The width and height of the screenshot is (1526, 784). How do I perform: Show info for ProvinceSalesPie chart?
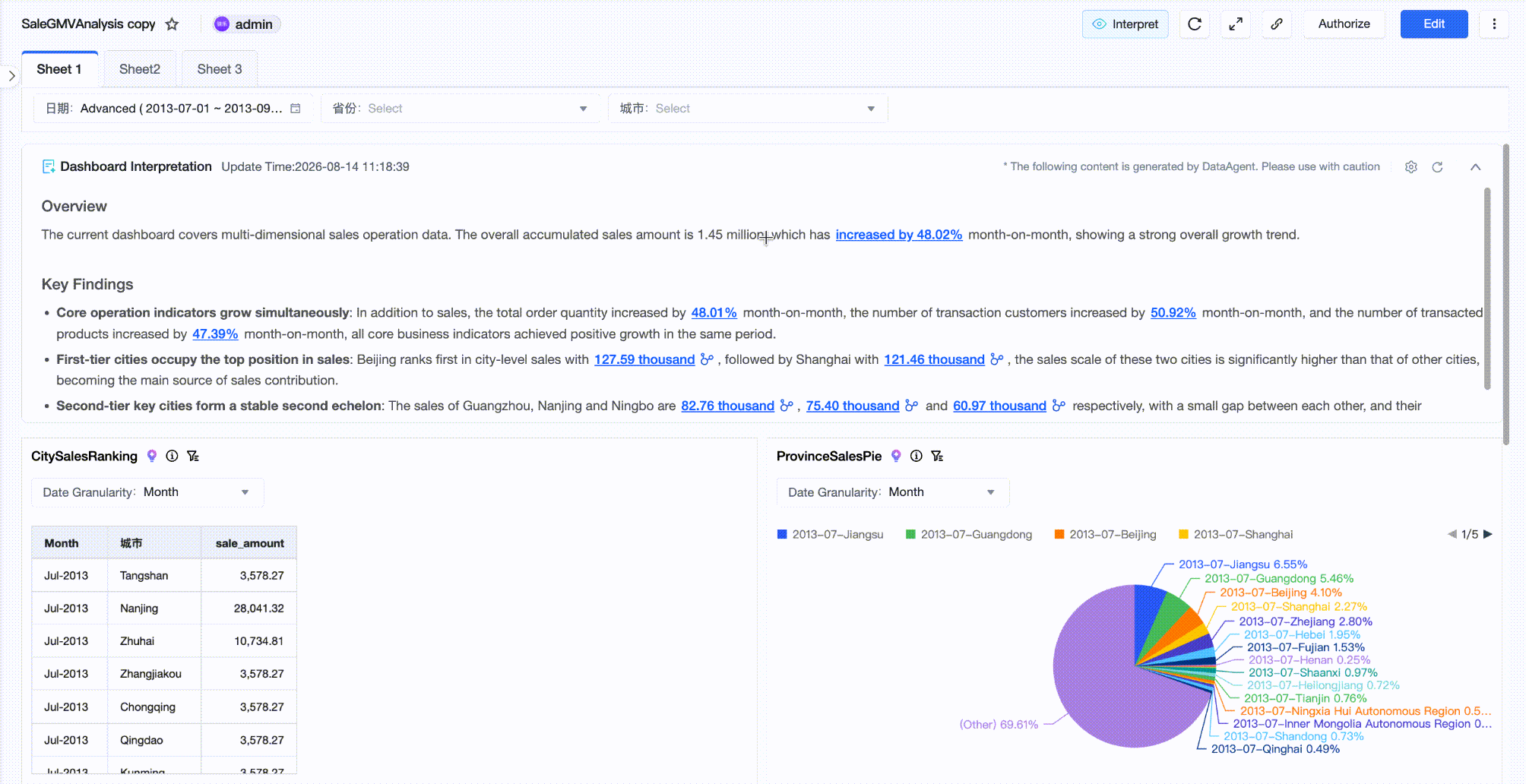pos(917,456)
